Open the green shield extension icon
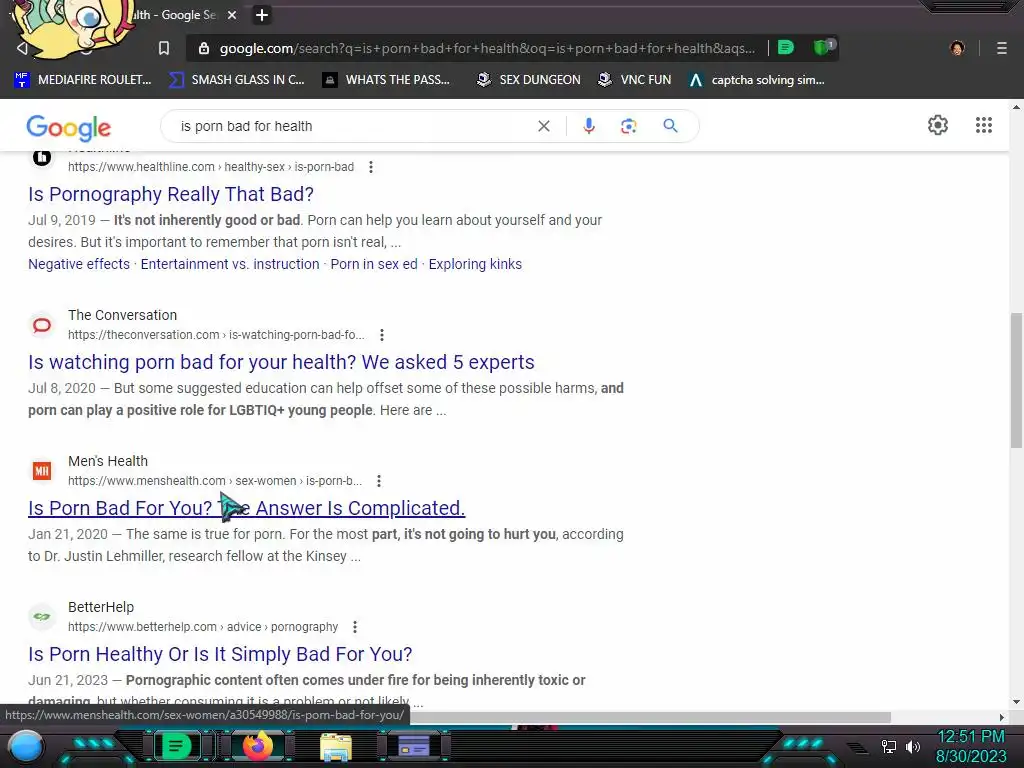This screenshot has width=1024, height=768. (x=823, y=47)
